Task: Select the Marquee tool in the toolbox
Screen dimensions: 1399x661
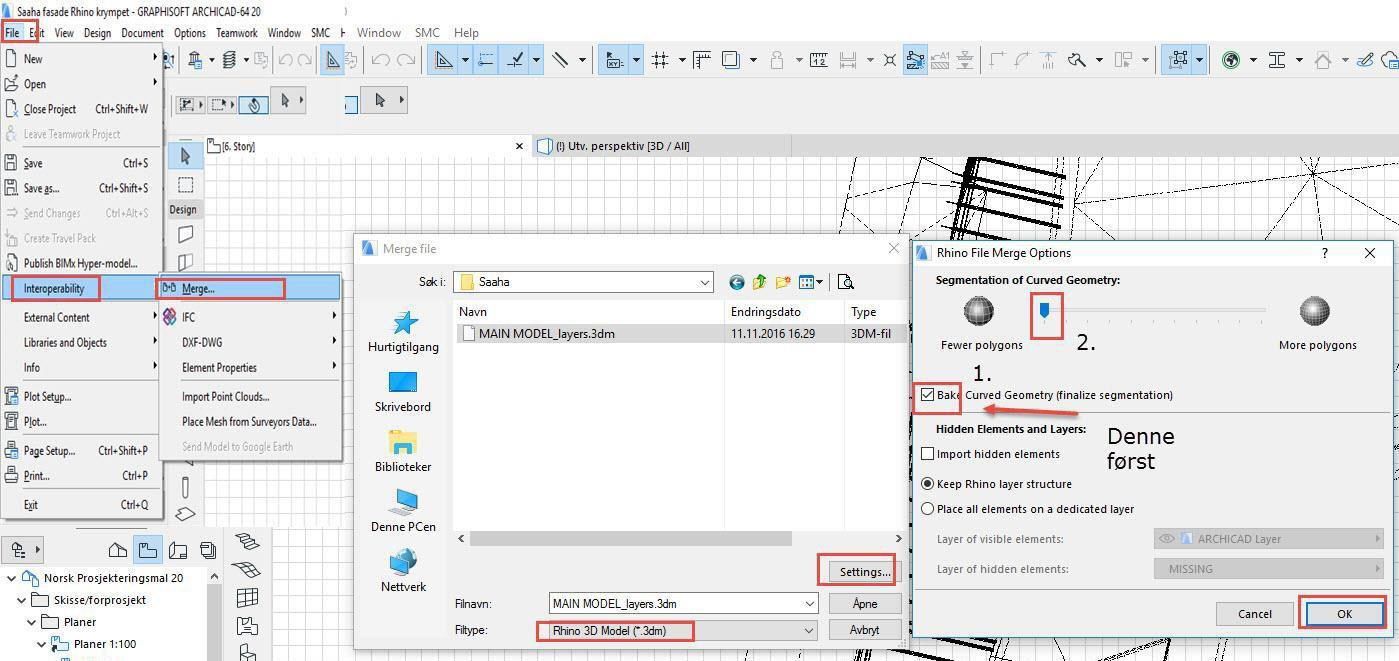Action: pos(185,185)
